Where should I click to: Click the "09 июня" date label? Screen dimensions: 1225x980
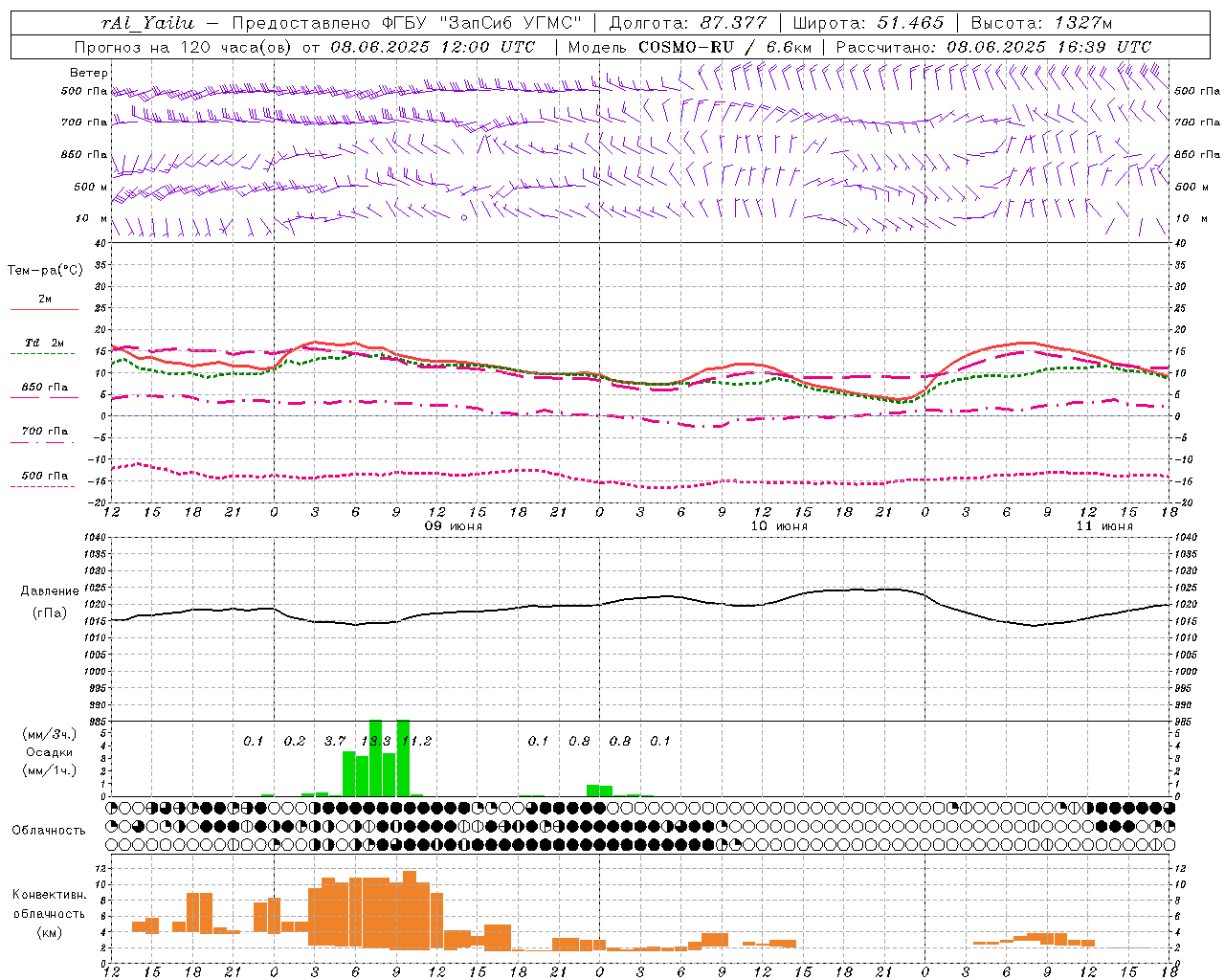454,526
